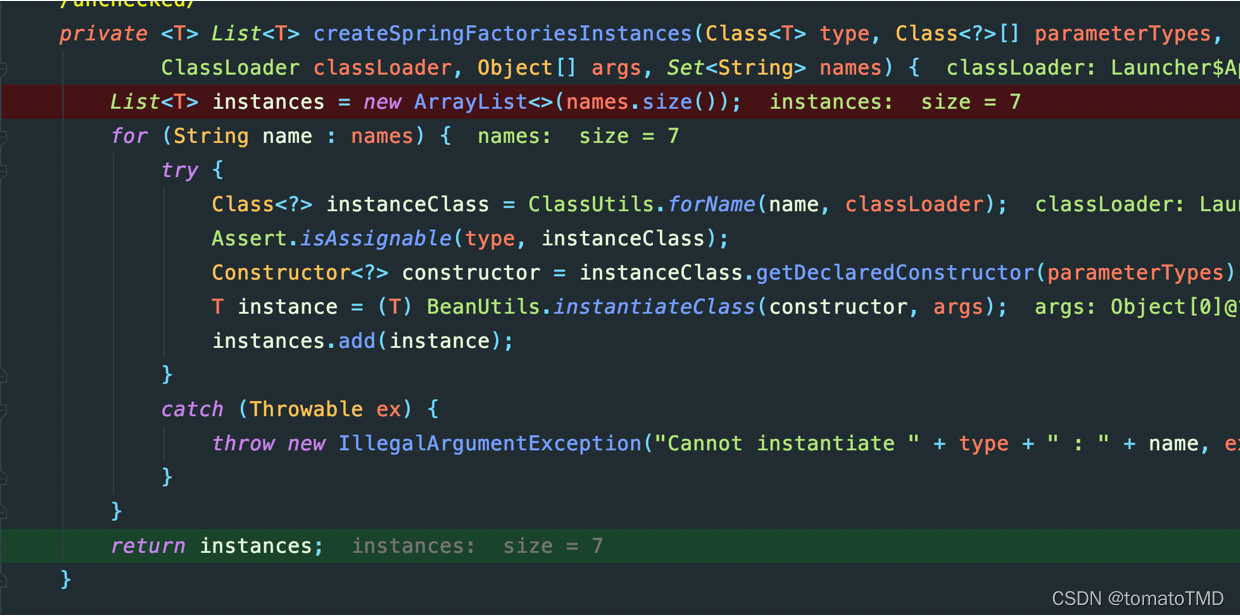Viewport: 1240px width, 616px height.
Task: Click the gray hint on the return line
Action: click(477, 546)
